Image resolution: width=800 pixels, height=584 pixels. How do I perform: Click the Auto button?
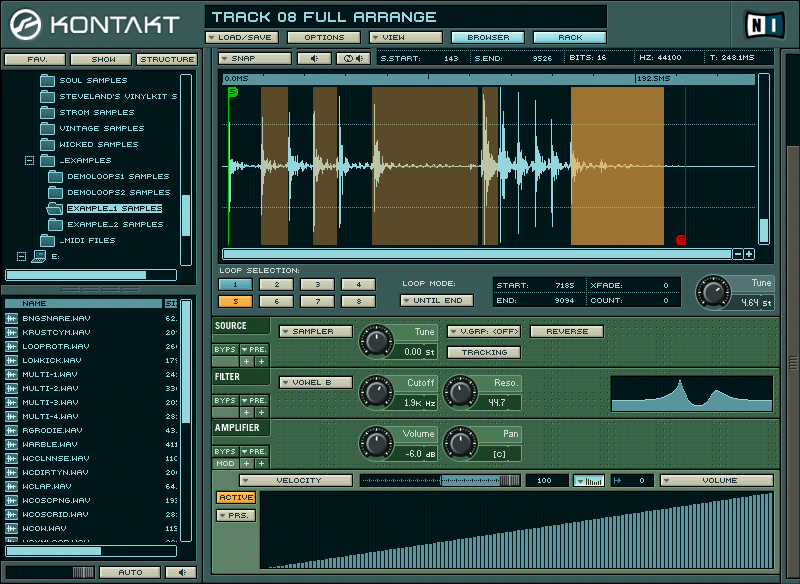pos(130,572)
